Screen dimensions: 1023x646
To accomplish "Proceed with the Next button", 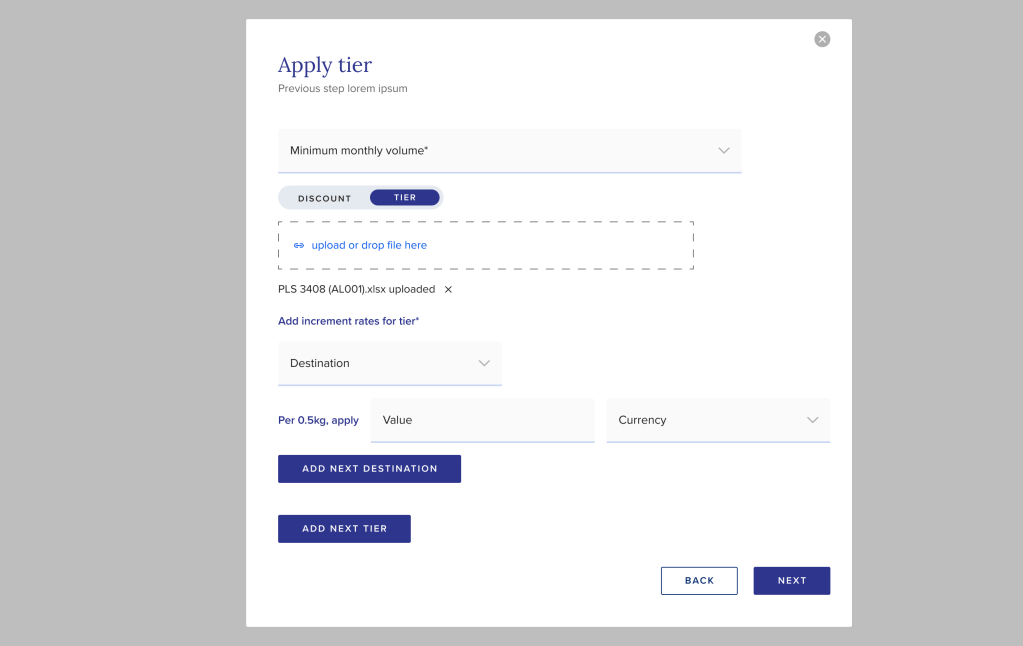I will point(791,581).
